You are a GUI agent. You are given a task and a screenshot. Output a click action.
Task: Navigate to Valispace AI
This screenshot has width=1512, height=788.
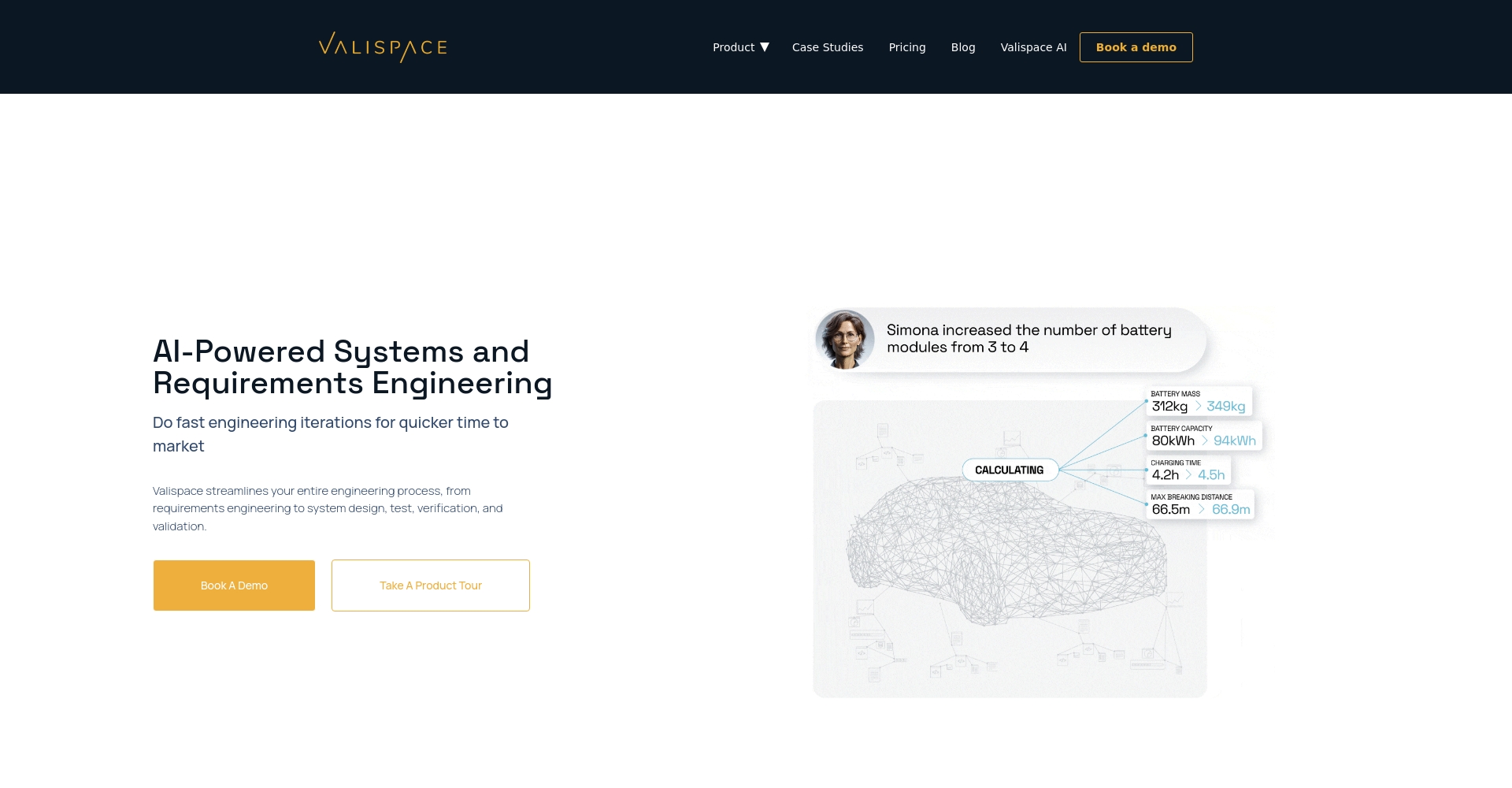coord(1033,47)
